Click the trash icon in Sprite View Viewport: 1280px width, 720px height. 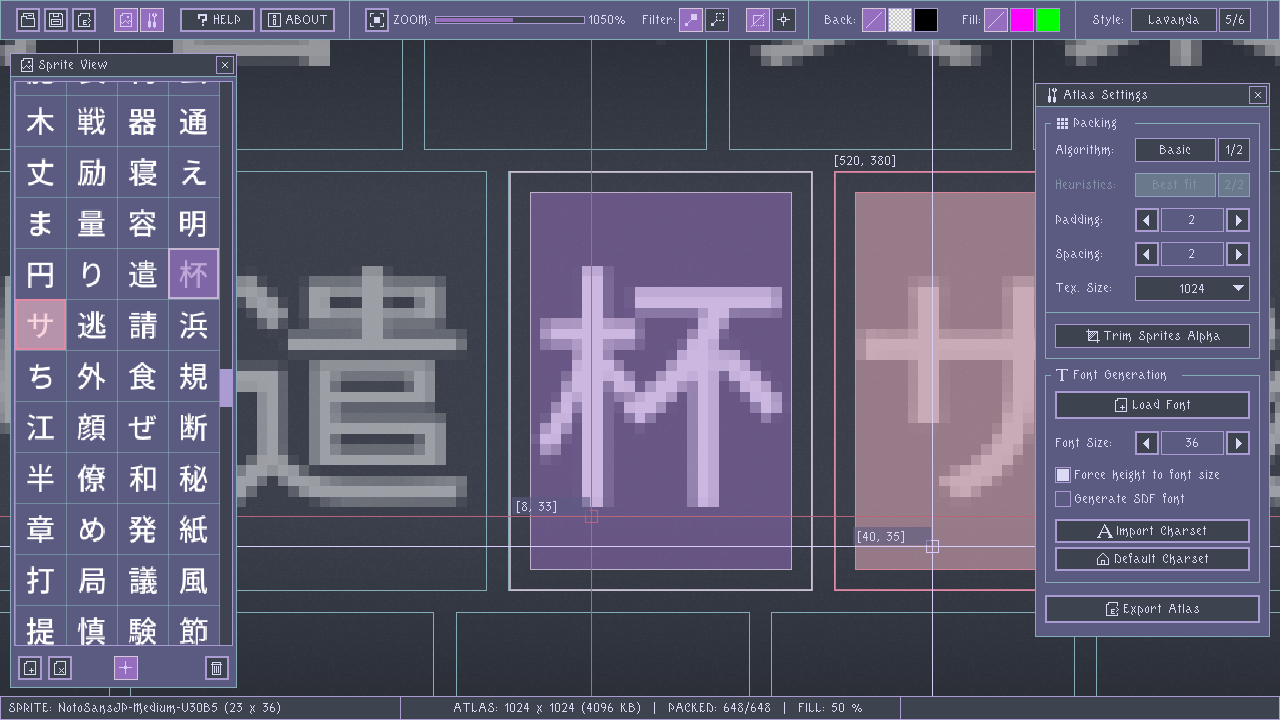coord(216,668)
